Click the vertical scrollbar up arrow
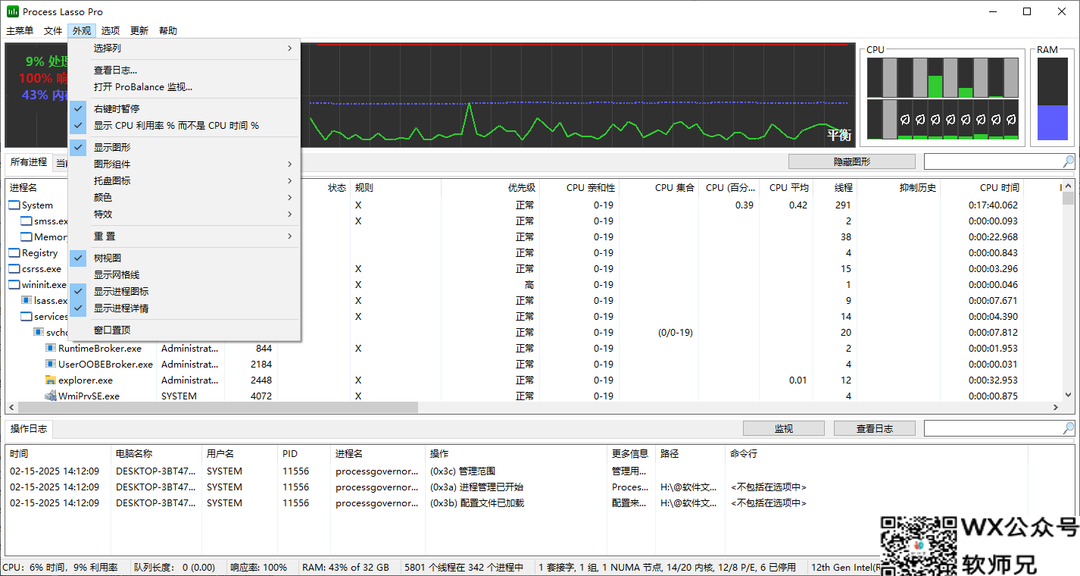This screenshot has width=1080, height=576. click(1068, 187)
